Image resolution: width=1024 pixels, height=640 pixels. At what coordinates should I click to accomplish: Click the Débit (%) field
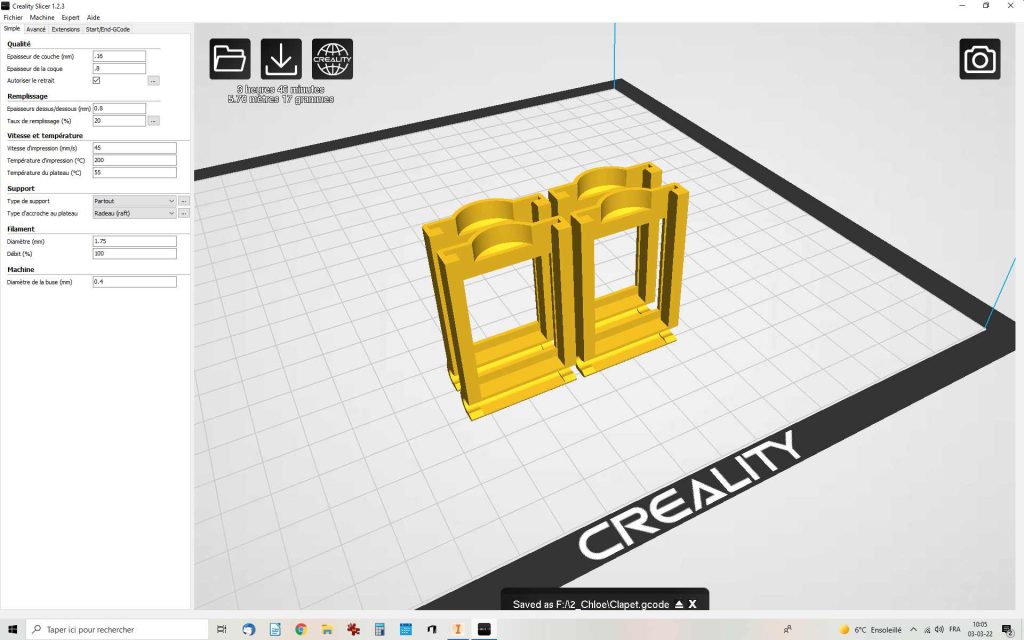click(x=135, y=253)
